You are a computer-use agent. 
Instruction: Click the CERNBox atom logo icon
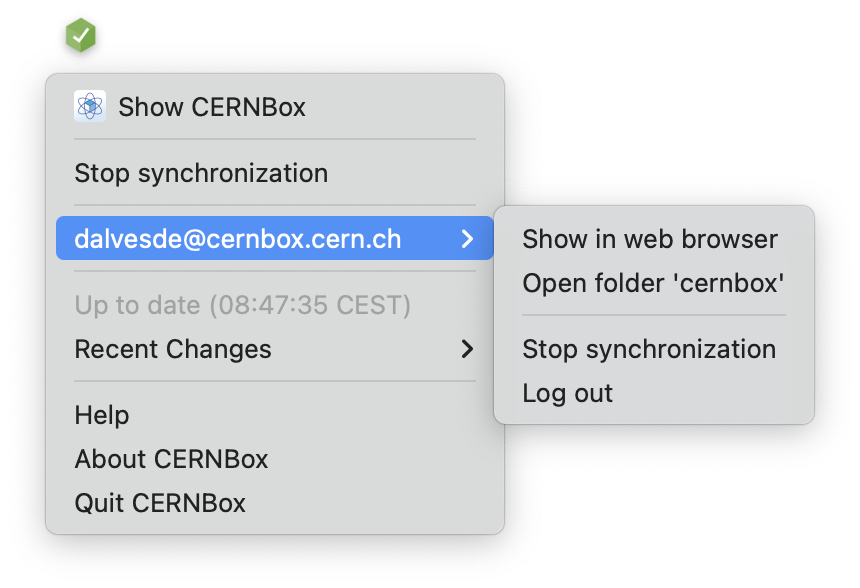[90, 106]
